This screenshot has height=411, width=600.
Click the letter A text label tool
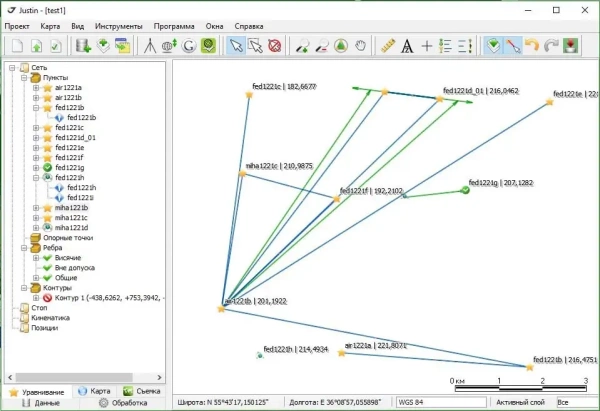coord(407,46)
